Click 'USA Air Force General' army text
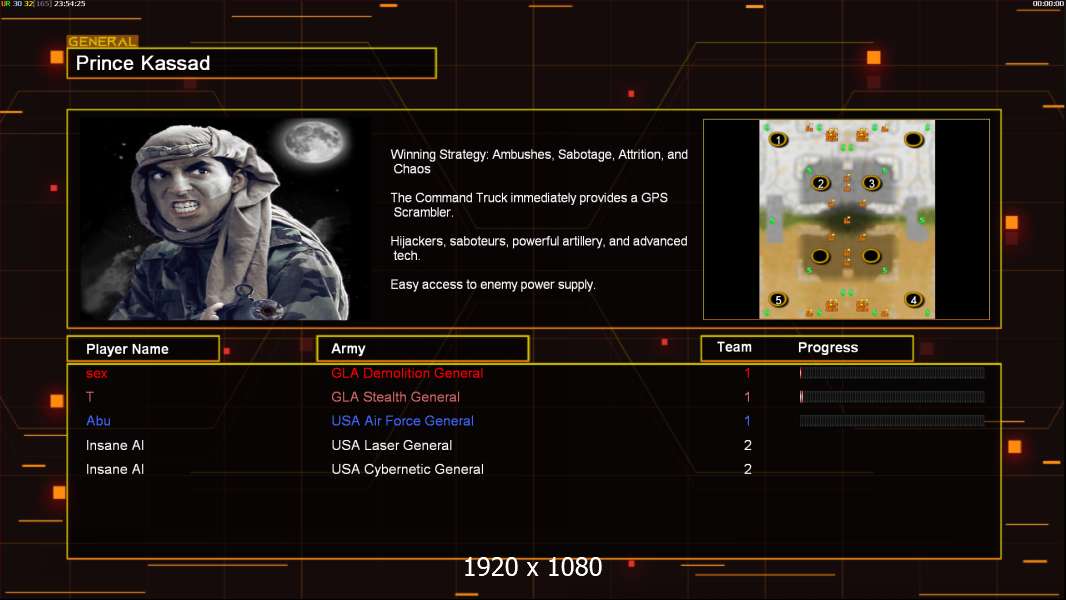 pyautogui.click(x=402, y=421)
